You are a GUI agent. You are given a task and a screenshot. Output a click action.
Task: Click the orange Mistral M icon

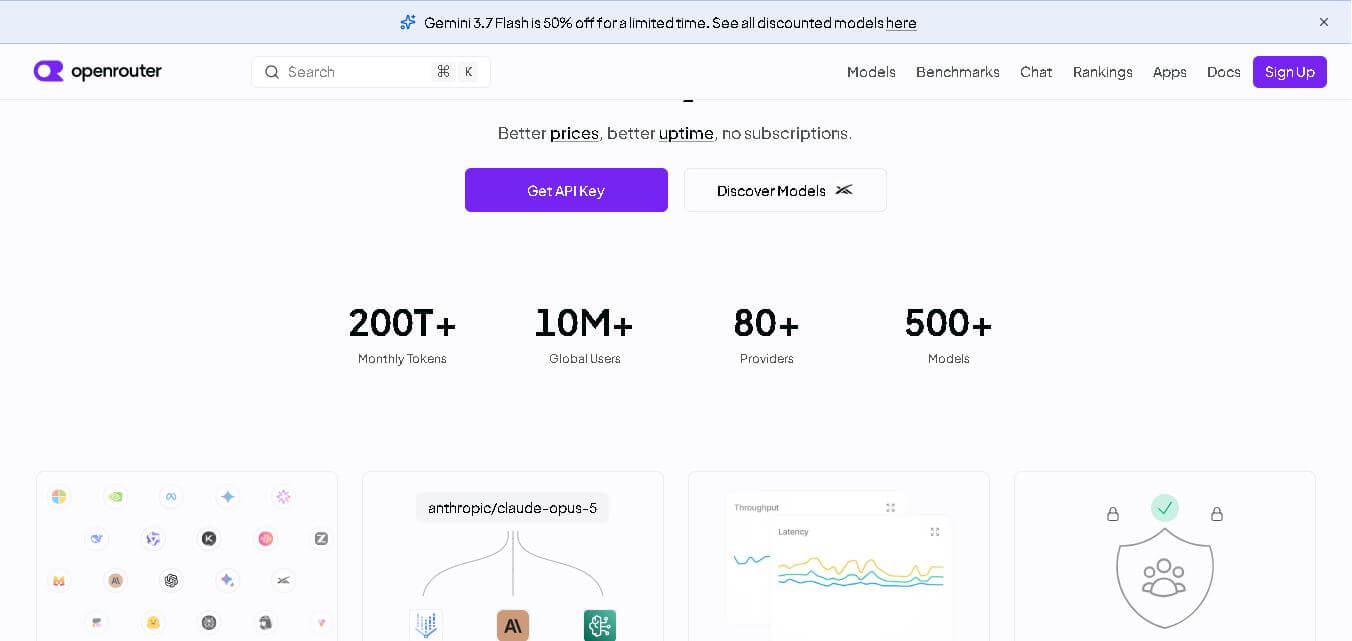[59, 580]
